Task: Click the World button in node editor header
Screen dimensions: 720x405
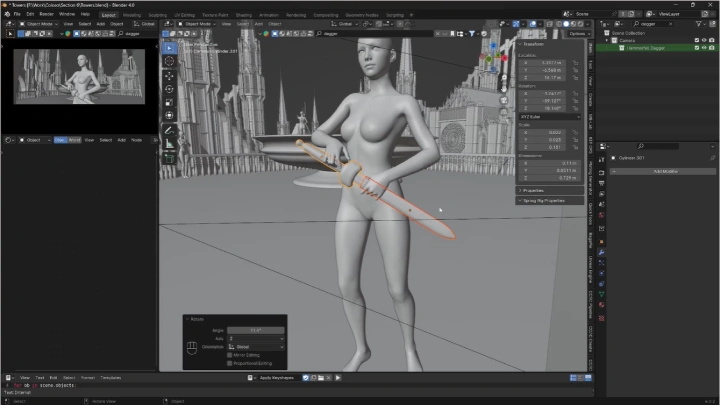Action: (x=74, y=140)
